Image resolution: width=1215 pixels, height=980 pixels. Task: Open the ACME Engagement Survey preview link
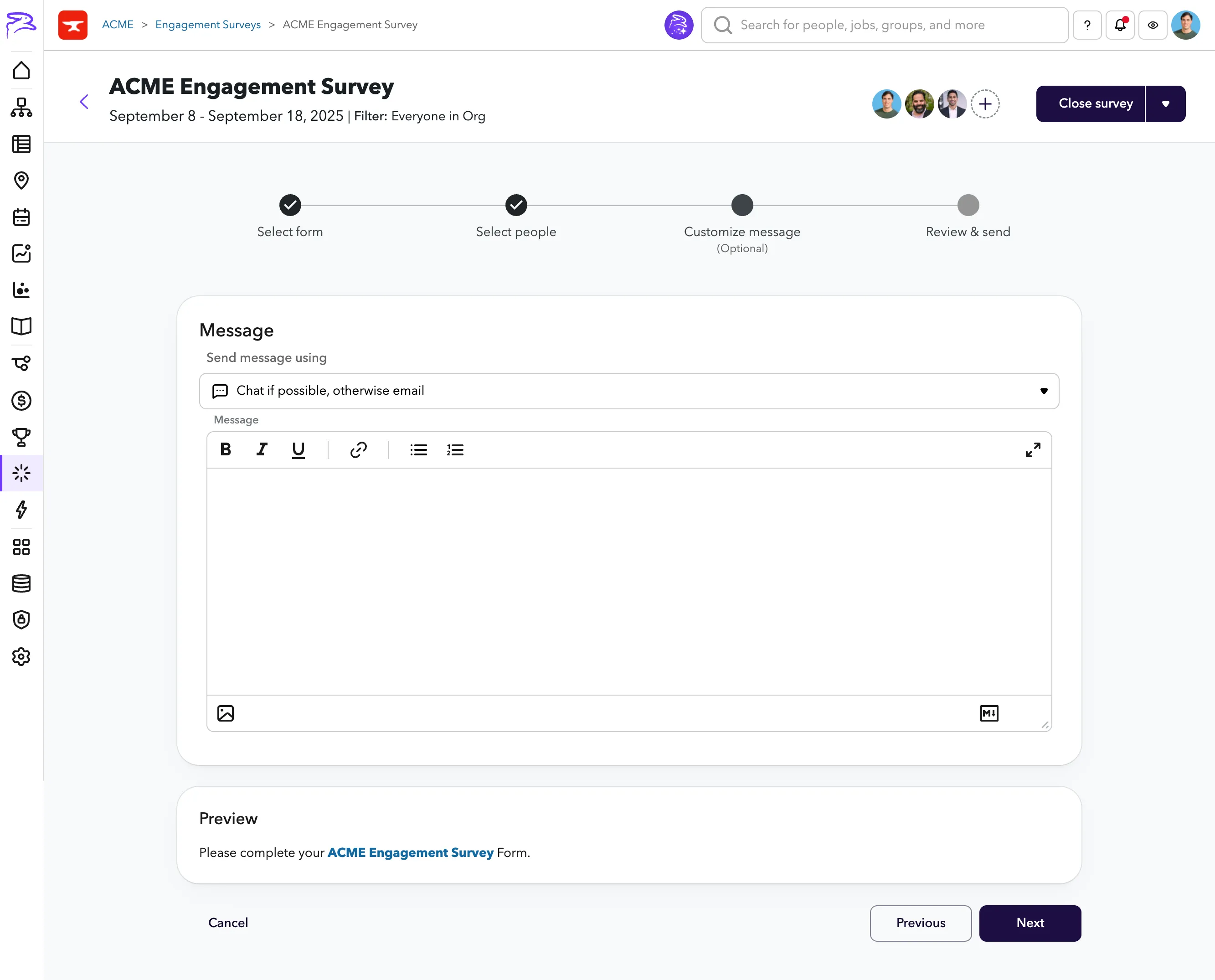pyautogui.click(x=410, y=852)
